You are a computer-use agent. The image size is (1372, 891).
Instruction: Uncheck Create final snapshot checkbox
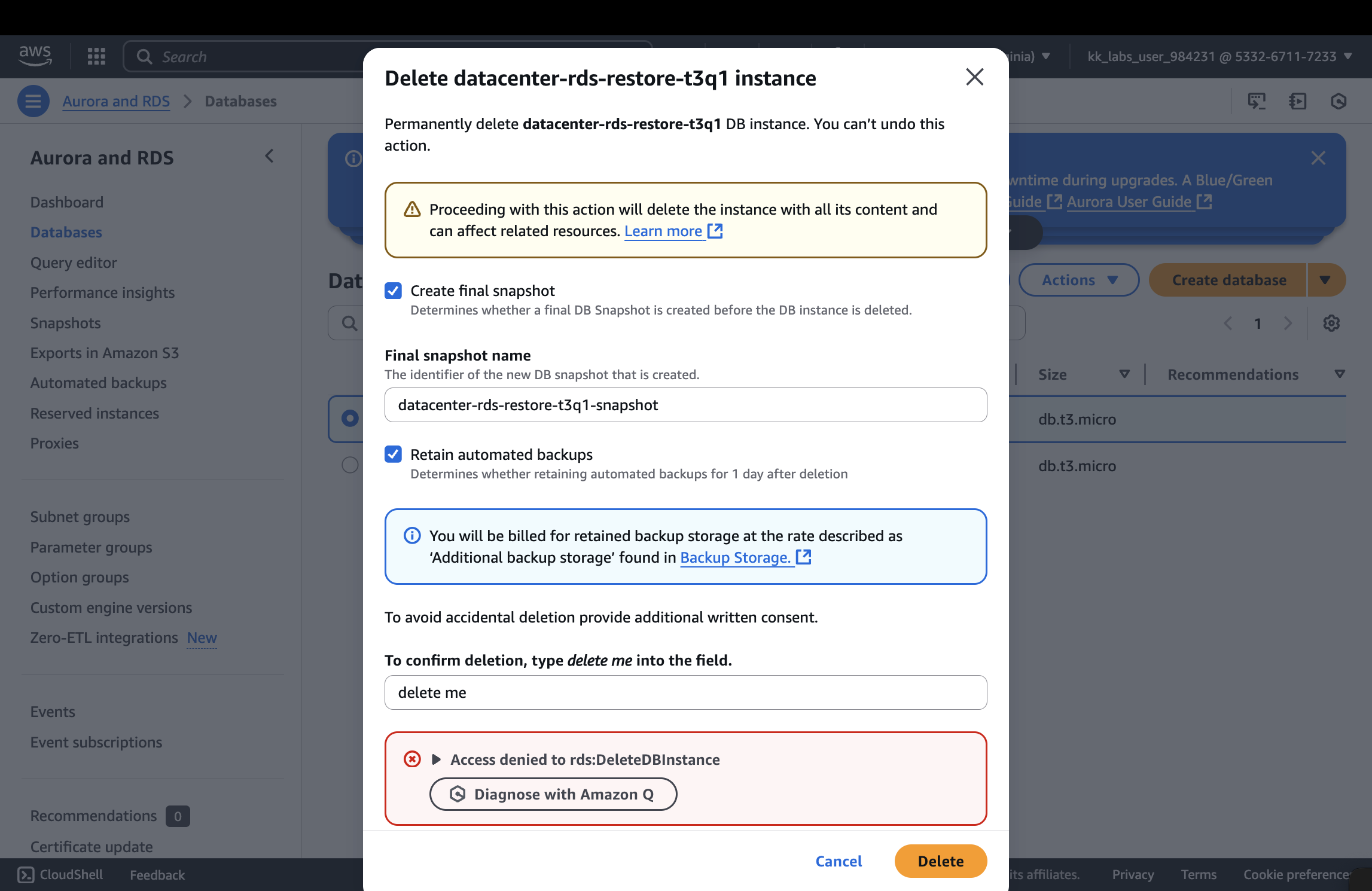click(393, 291)
